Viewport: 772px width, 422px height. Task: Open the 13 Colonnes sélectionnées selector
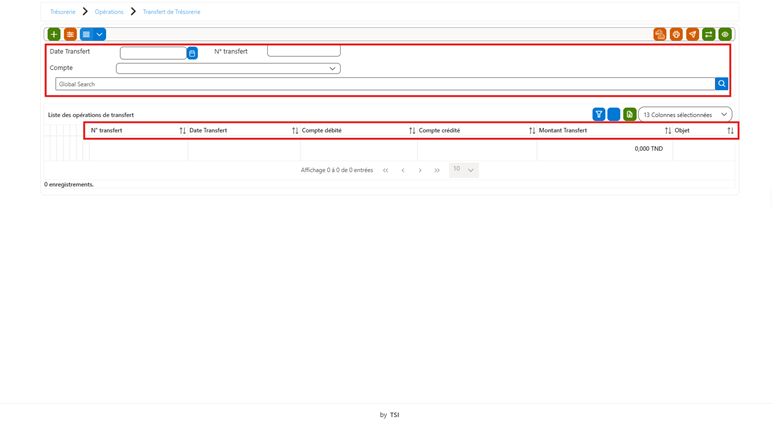click(x=685, y=115)
